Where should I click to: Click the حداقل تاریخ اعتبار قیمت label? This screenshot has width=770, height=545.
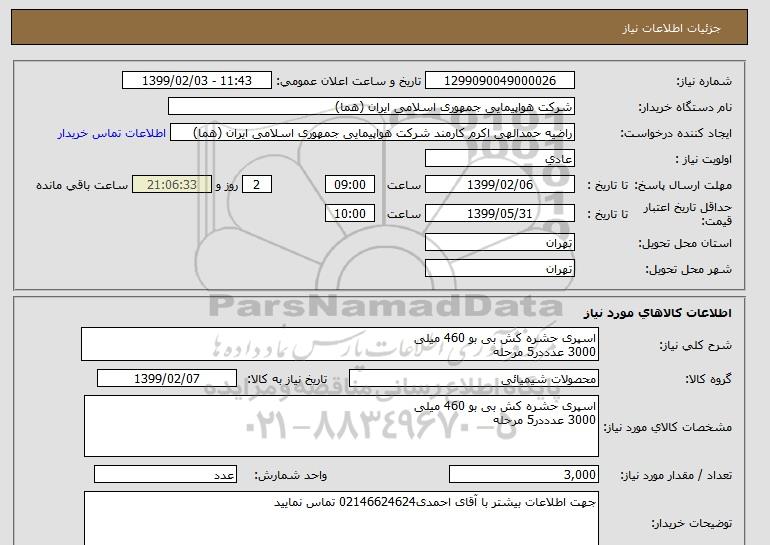click(688, 214)
